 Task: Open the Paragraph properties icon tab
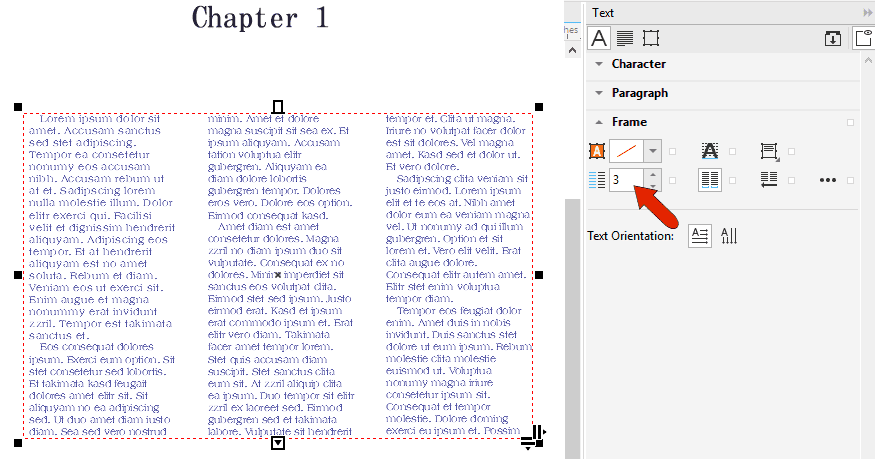pyautogui.click(x=624, y=39)
